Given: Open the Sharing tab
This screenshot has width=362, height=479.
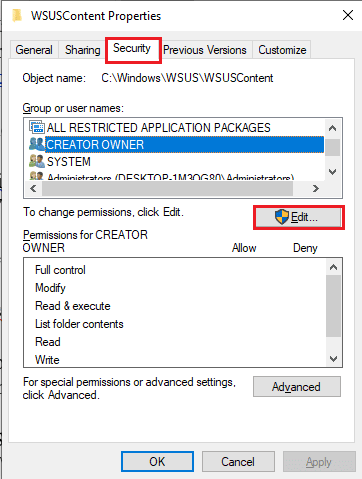Looking at the screenshot, I should [82, 50].
